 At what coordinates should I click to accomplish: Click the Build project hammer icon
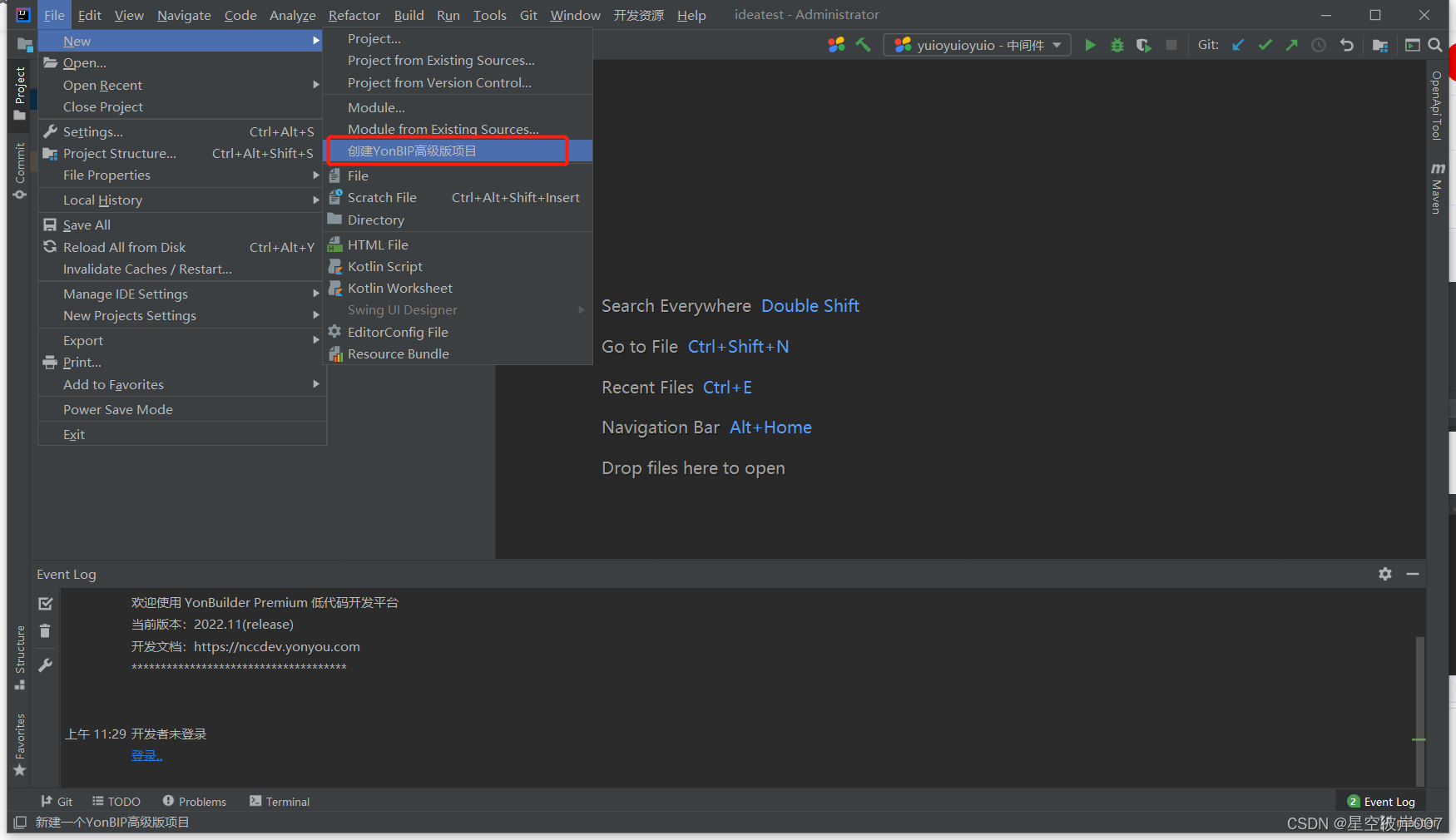(x=864, y=45)
